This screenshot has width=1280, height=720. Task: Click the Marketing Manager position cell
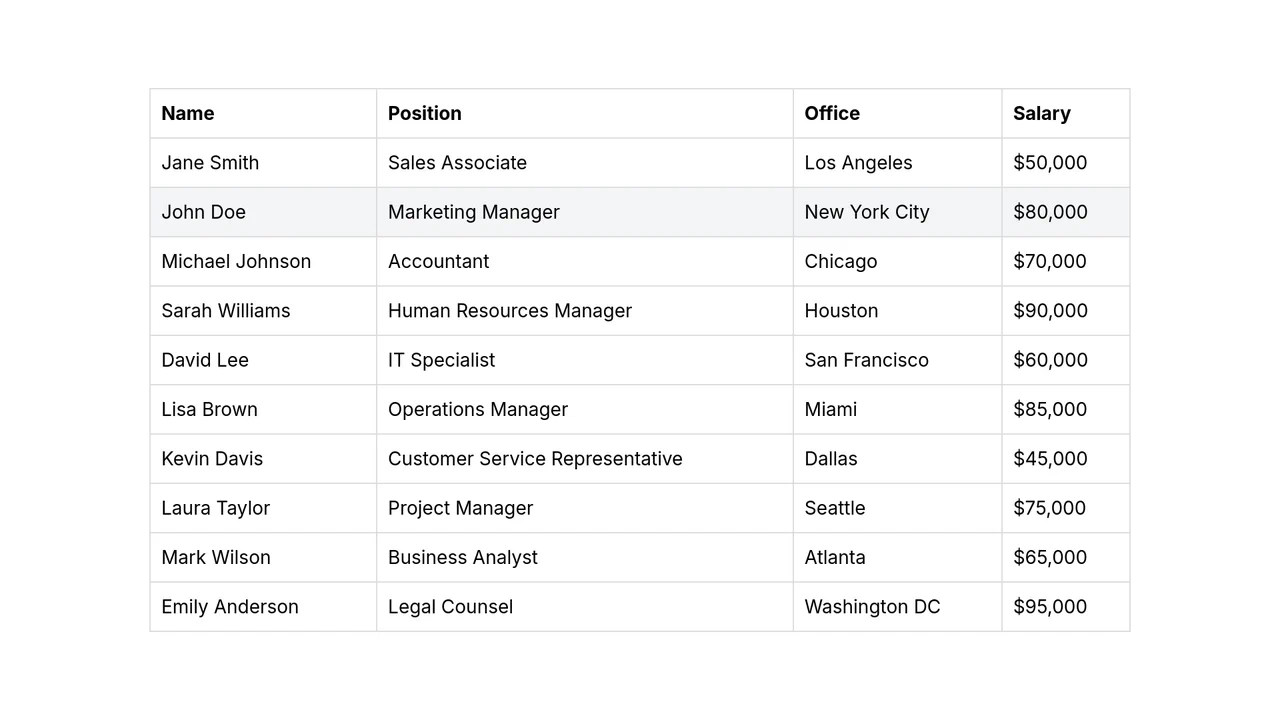pyautogui.click(x=585, y=212)
